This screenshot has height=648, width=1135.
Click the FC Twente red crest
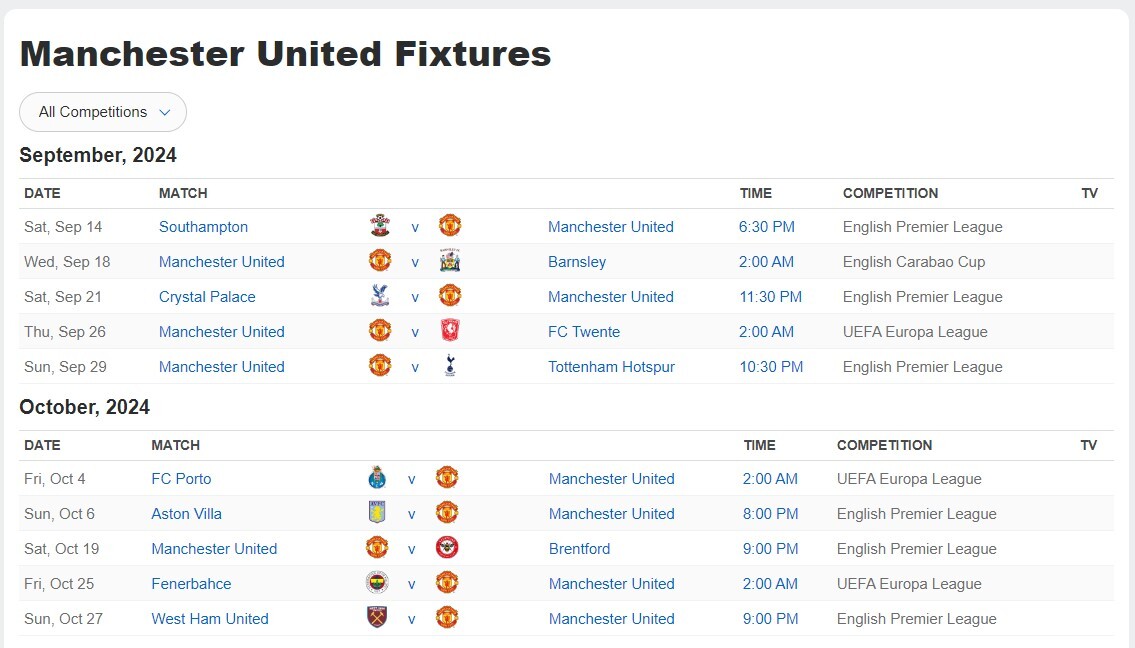point(450,330)
